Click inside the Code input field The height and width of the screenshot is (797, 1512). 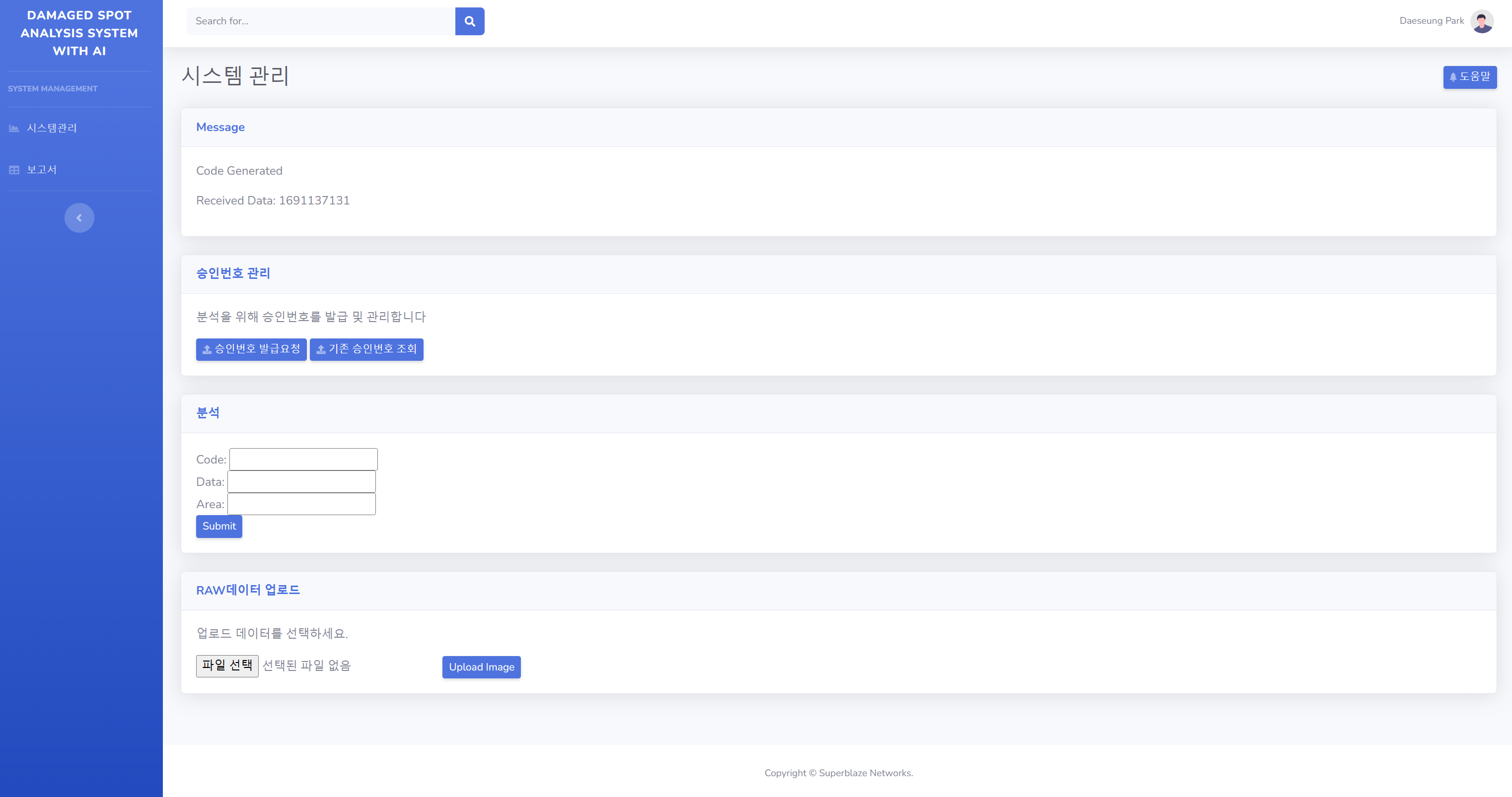coord(303,459)
